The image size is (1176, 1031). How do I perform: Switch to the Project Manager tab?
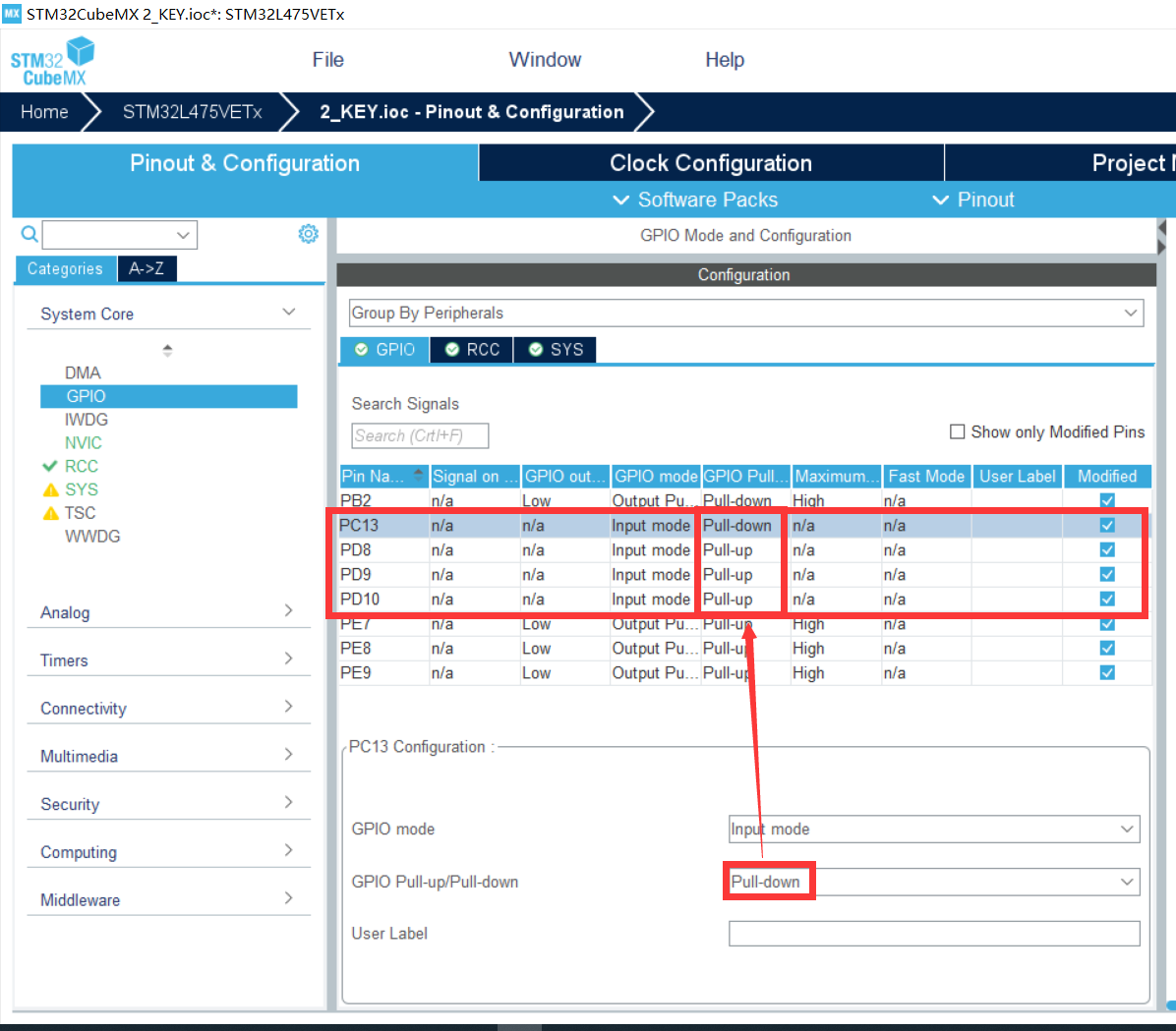point(1060,163)
